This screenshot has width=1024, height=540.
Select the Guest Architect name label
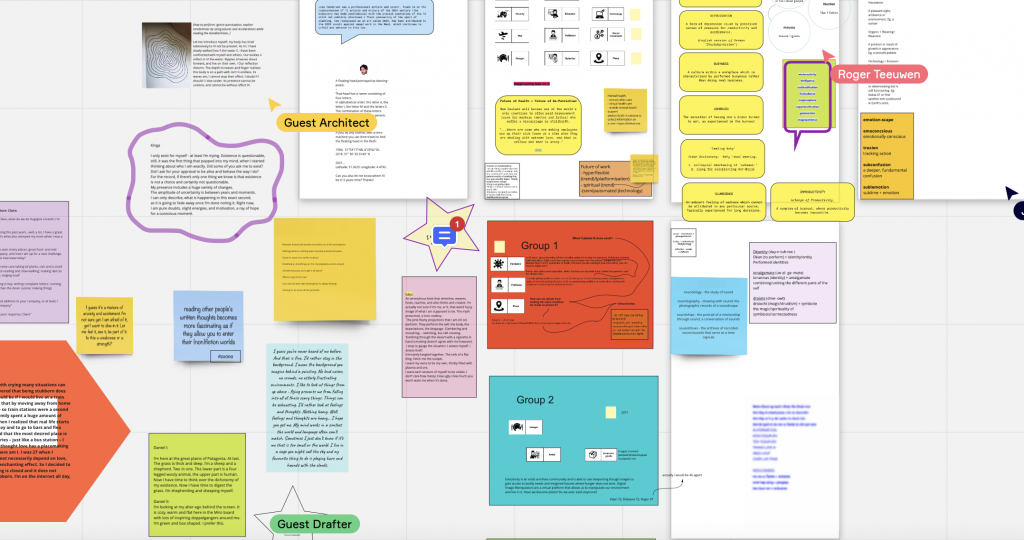click(328, 123)
